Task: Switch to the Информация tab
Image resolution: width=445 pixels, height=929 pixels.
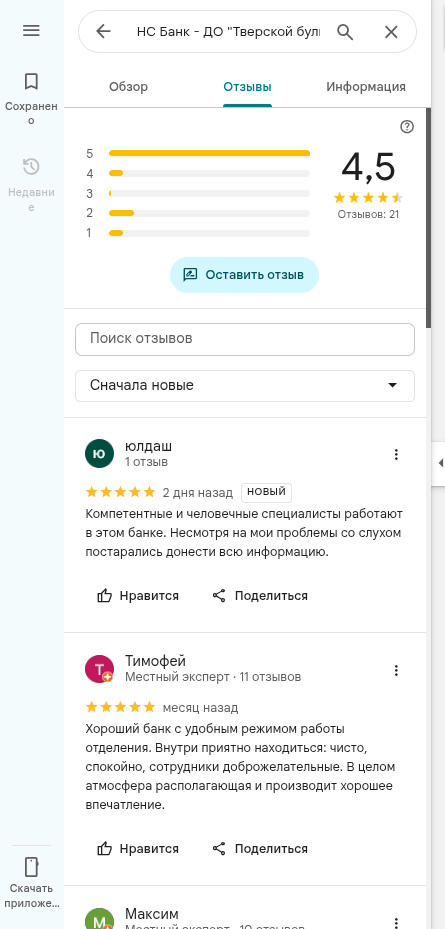Action: (366, 87)
